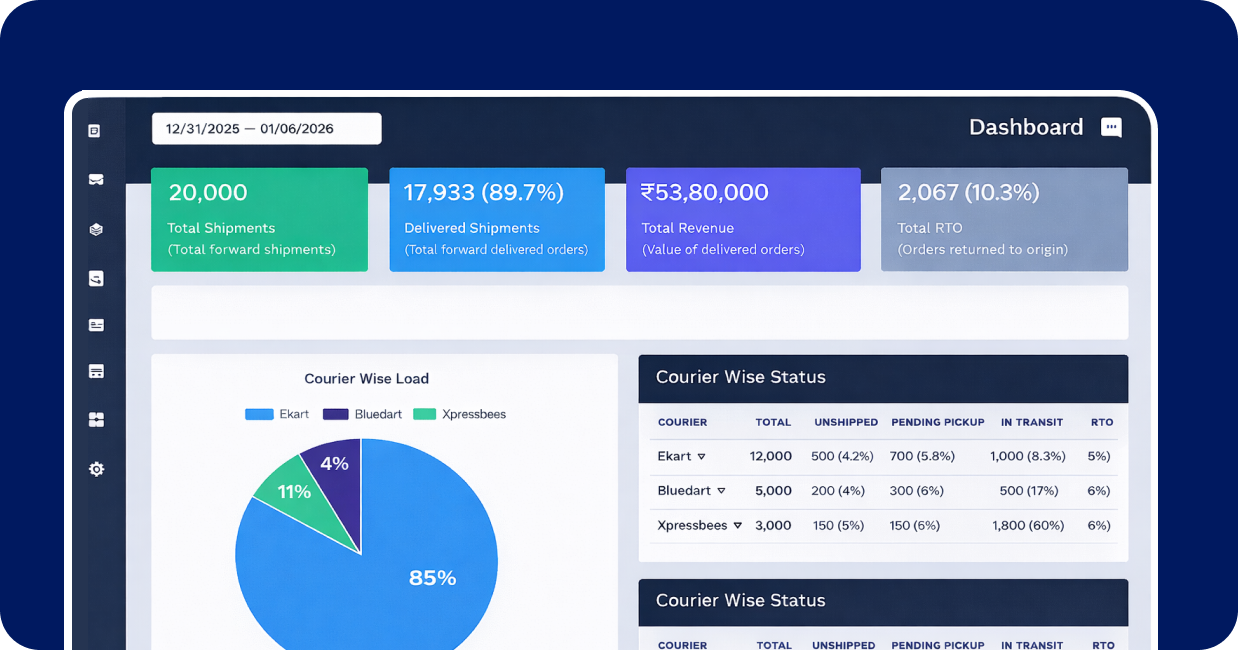Open the chat message icon beside Dashboard
The height and width of the screenshot is (650, 1238).
click(1111, 128)
